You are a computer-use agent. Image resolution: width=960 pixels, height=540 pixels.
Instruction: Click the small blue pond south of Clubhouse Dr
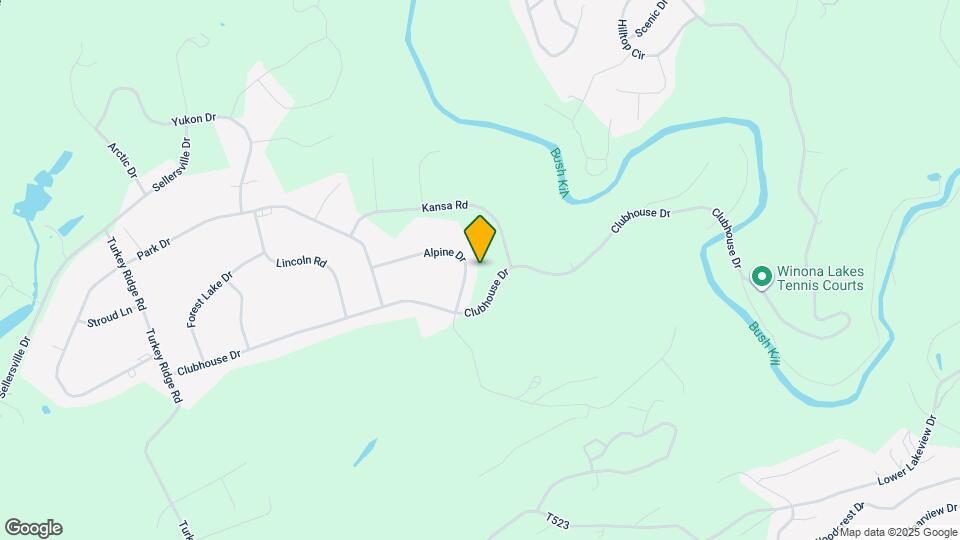pos(366,452)
